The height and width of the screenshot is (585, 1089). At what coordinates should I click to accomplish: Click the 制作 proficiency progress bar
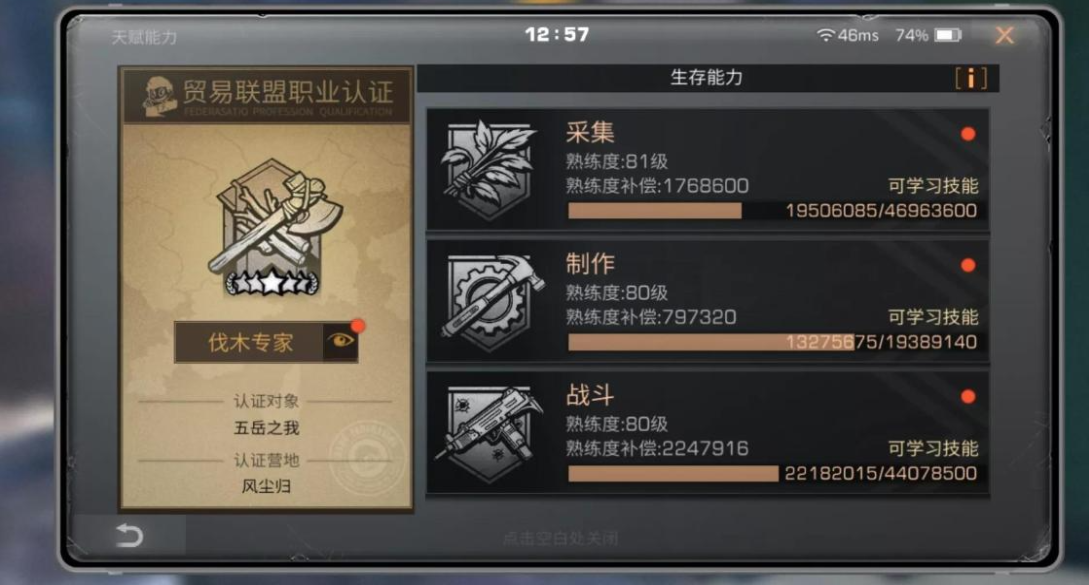[772, 342]
